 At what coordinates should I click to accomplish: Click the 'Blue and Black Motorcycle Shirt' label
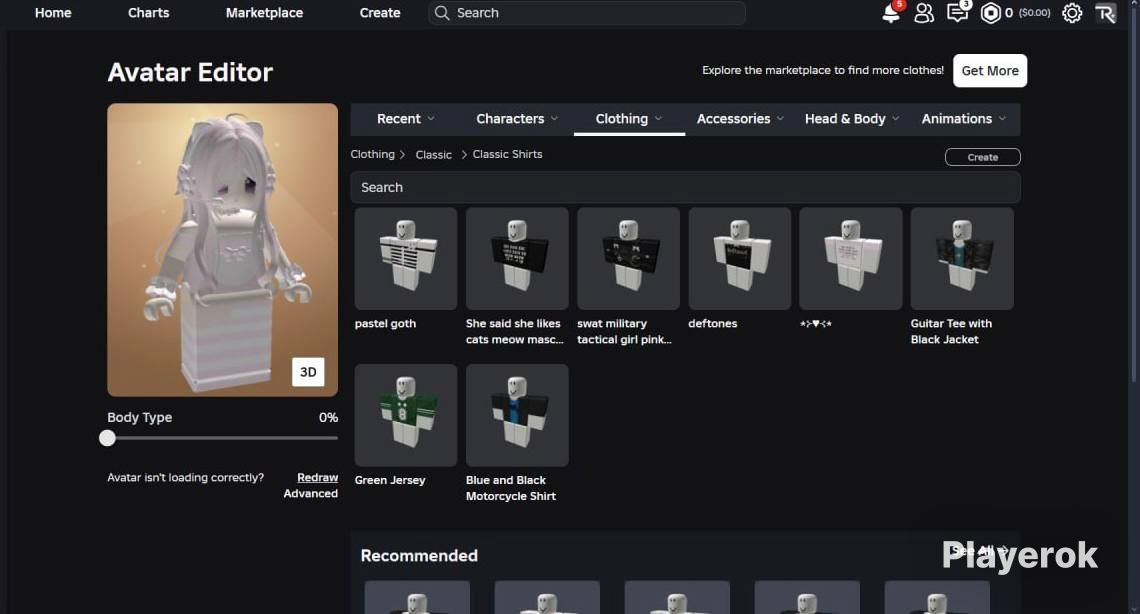pos(510,488)
